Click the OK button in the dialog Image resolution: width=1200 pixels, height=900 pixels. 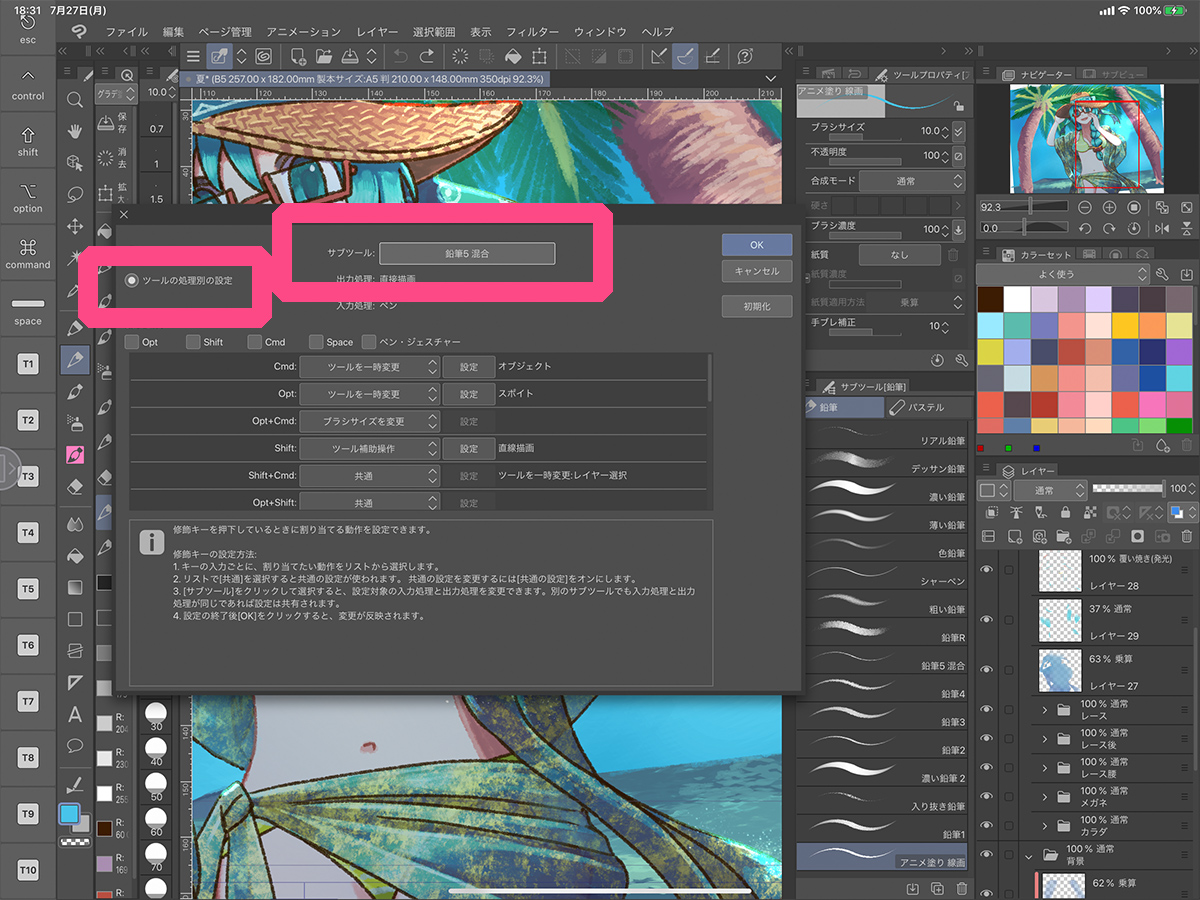(x=756, y=245)
